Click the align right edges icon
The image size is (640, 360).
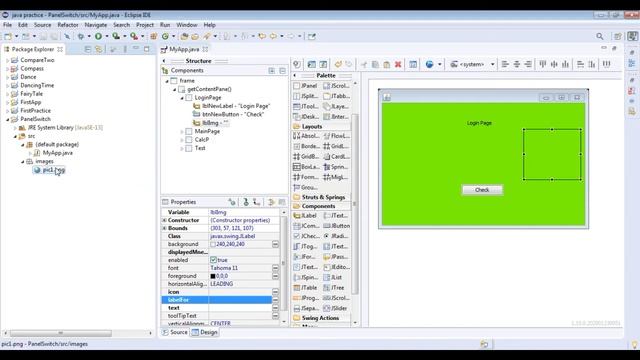click(528, 64)
